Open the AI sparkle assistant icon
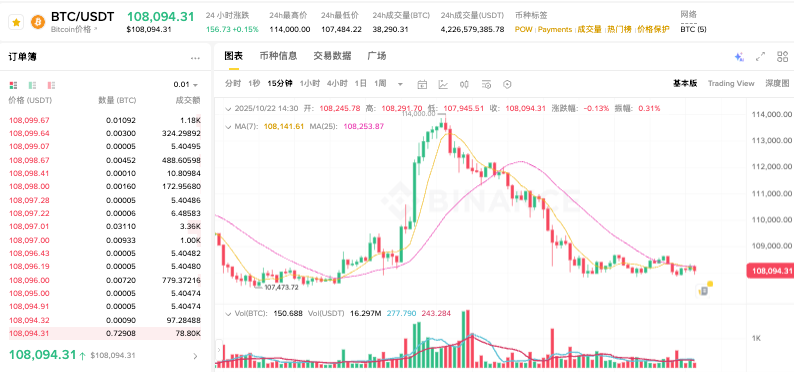 click(739, 57)
